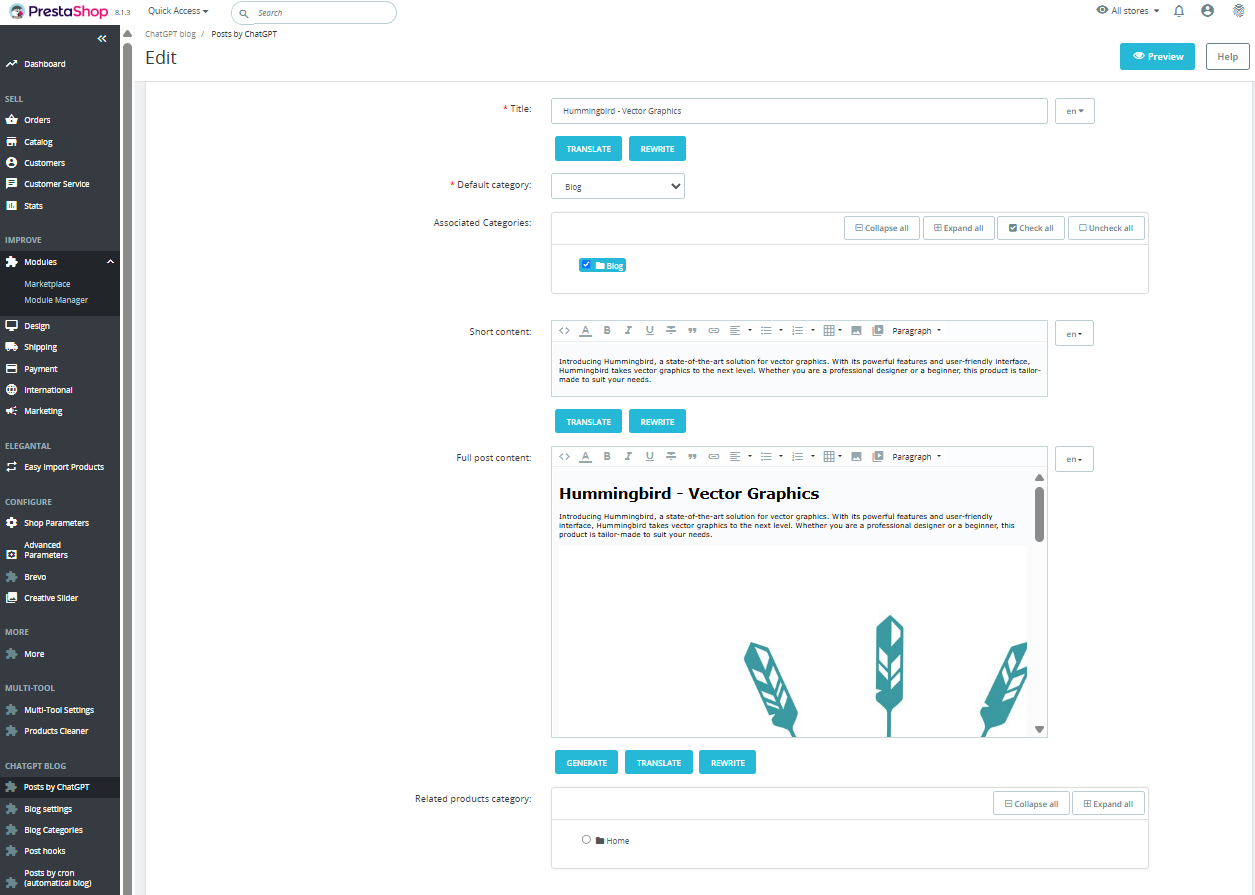Screen dimensions: 1255x895
Task: Insert blockquote in Full post content editor
Action: click(x=692, y=457)
